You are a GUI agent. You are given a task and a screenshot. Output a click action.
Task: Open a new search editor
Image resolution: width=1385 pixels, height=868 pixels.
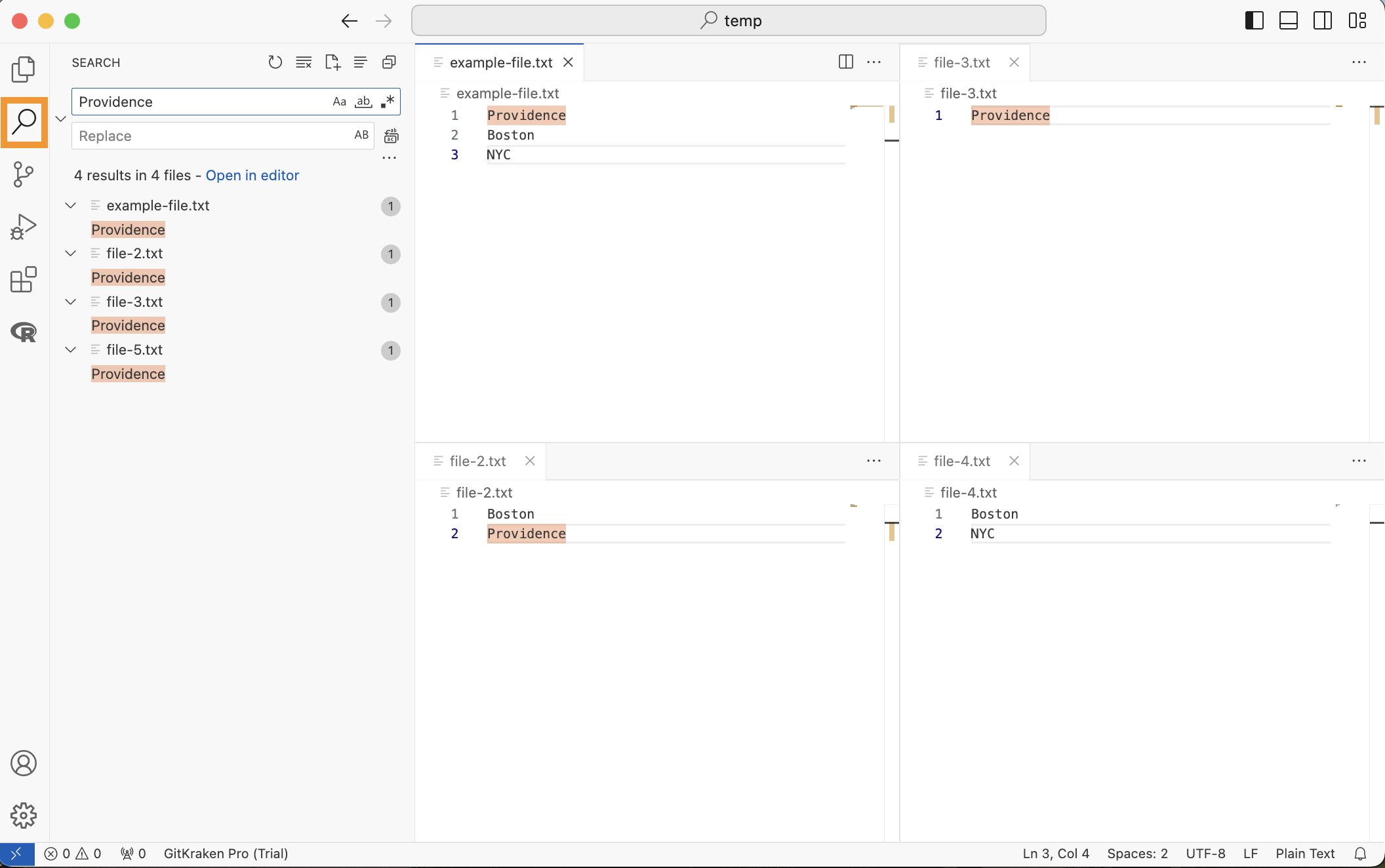332,62
